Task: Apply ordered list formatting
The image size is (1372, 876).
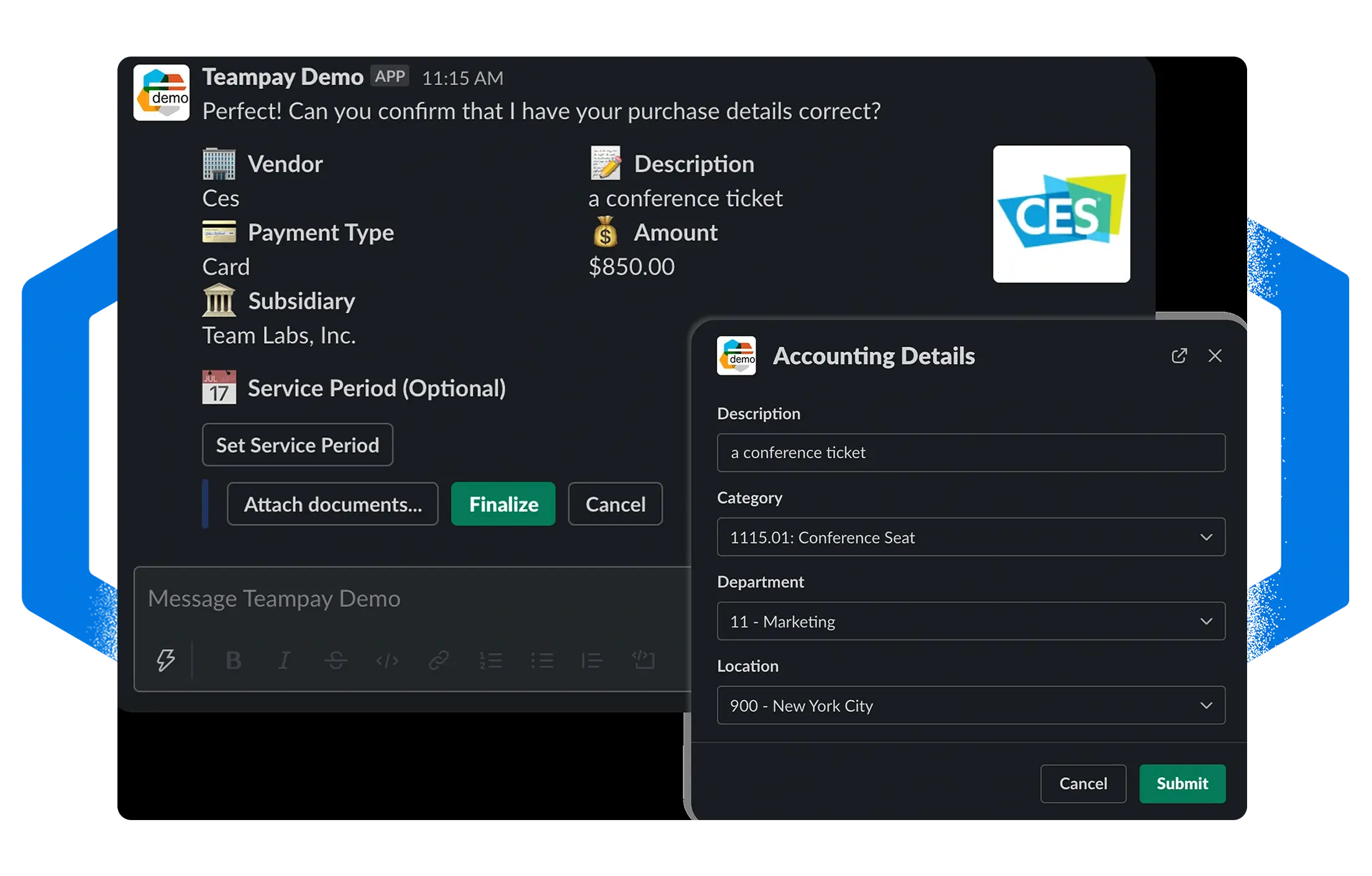Action: (490, 660)
